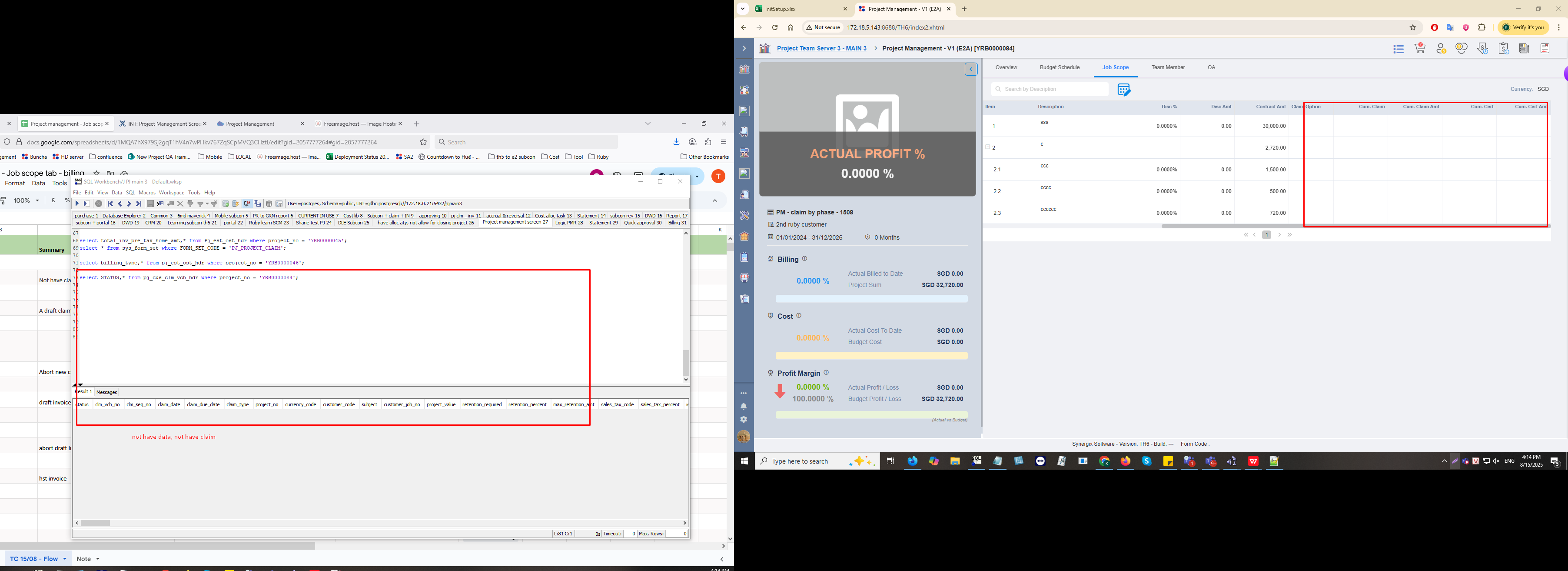This screenshot has width=1568, height=571.
Task: Open zoom level 100% dropdown in Sheets
Action: 26,200
